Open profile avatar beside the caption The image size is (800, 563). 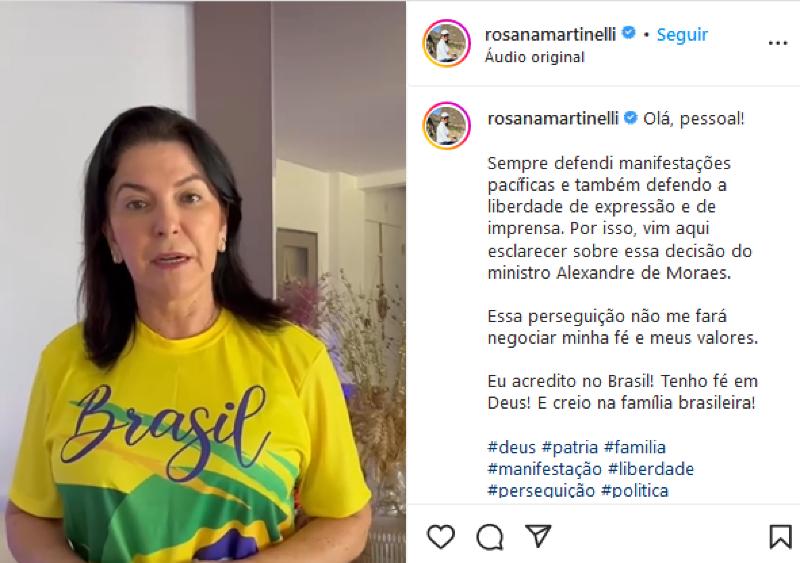pyautogui.click(x=446, y=126)
